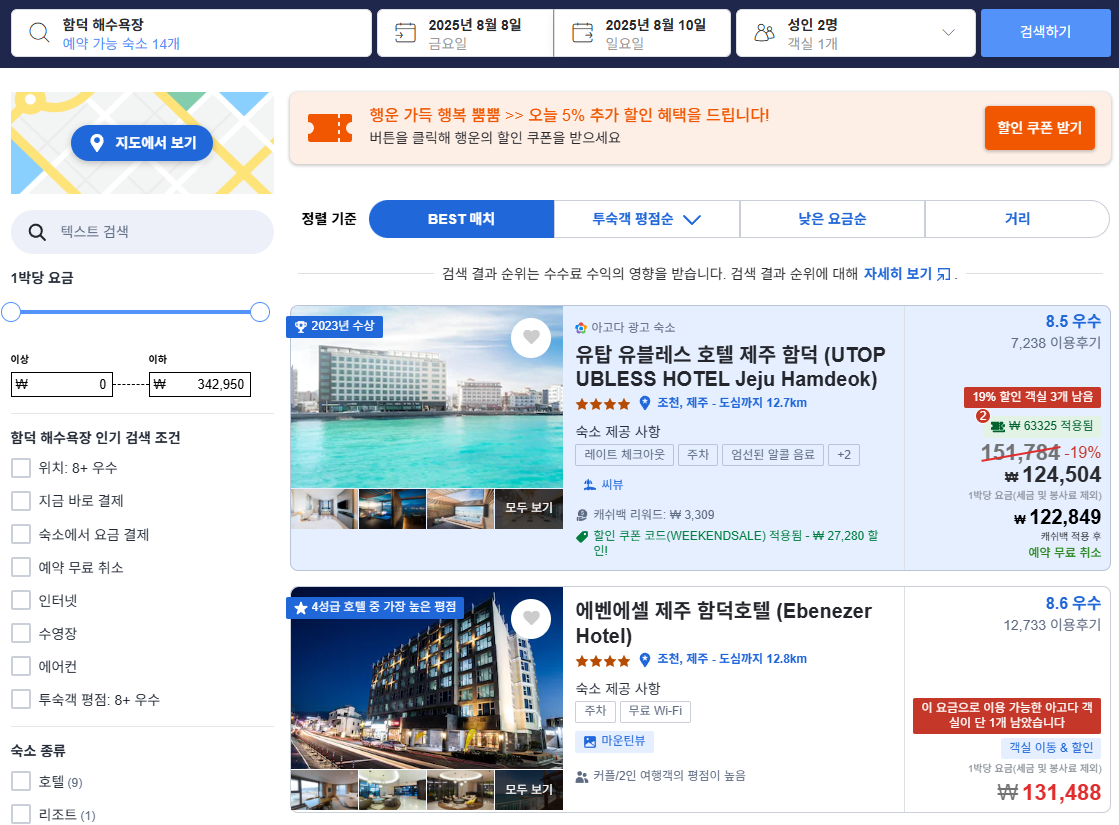Click the minimum price ₩ 0 input
Image resolution: width=1119 pixels, height=825 pixels.
click(61, 385)
